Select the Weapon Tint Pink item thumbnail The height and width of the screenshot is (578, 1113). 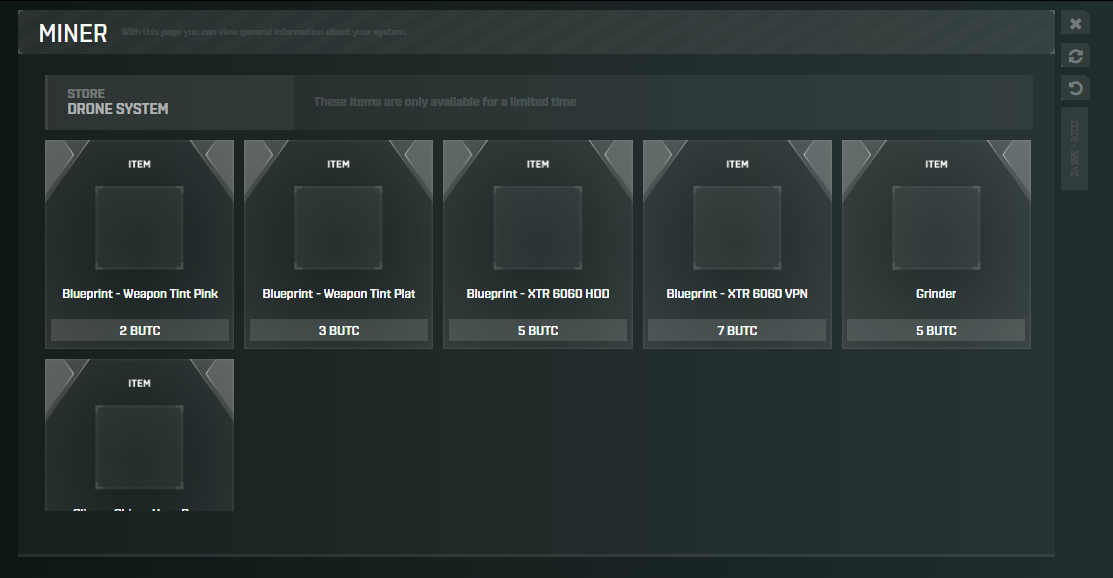pos(139,228)
